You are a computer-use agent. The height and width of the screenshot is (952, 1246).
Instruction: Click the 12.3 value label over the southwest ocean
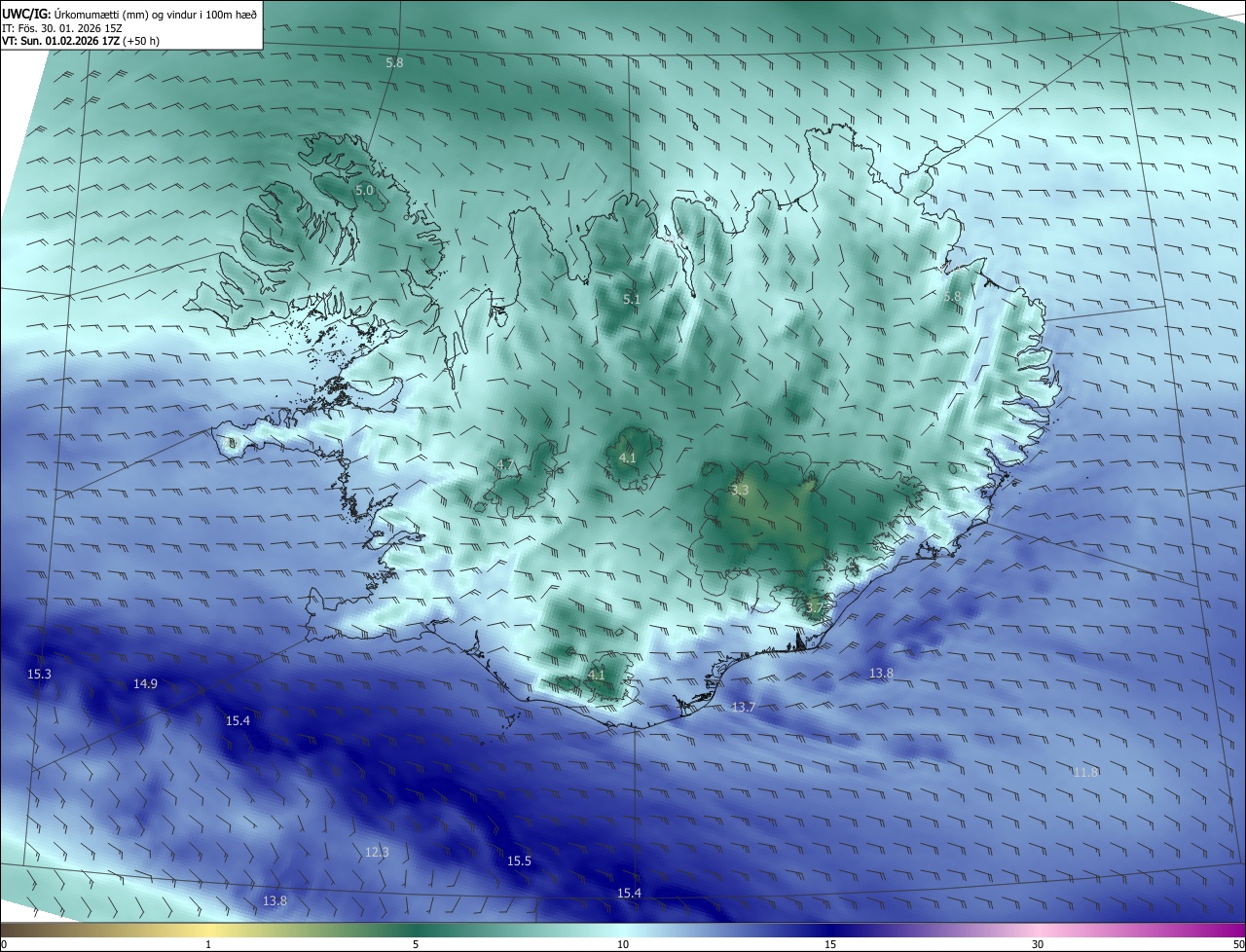[x=377, y=852]
